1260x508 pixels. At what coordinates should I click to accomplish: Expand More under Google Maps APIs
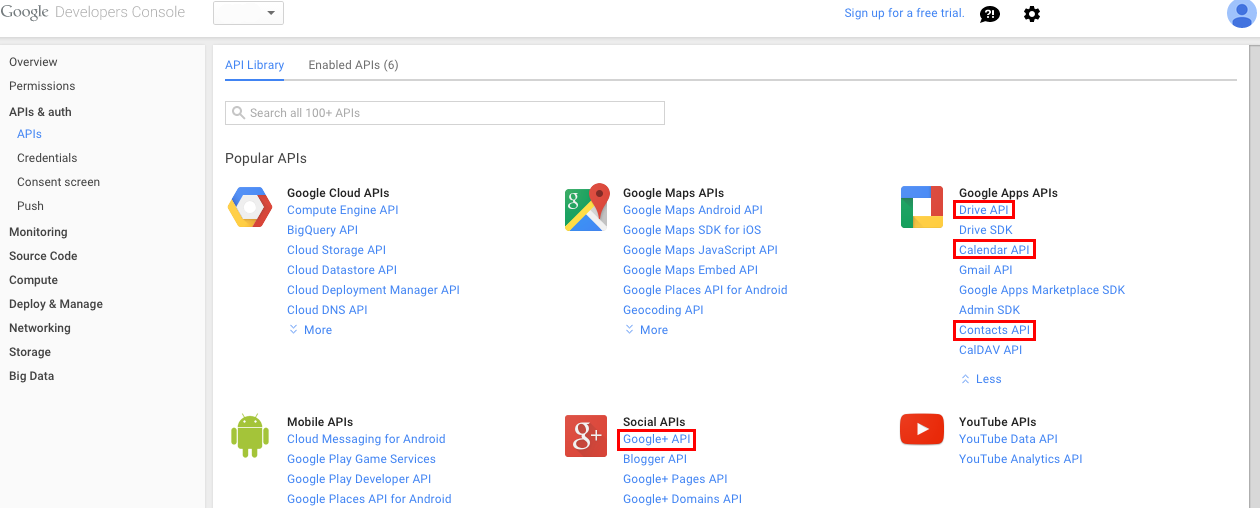(646, 330)
